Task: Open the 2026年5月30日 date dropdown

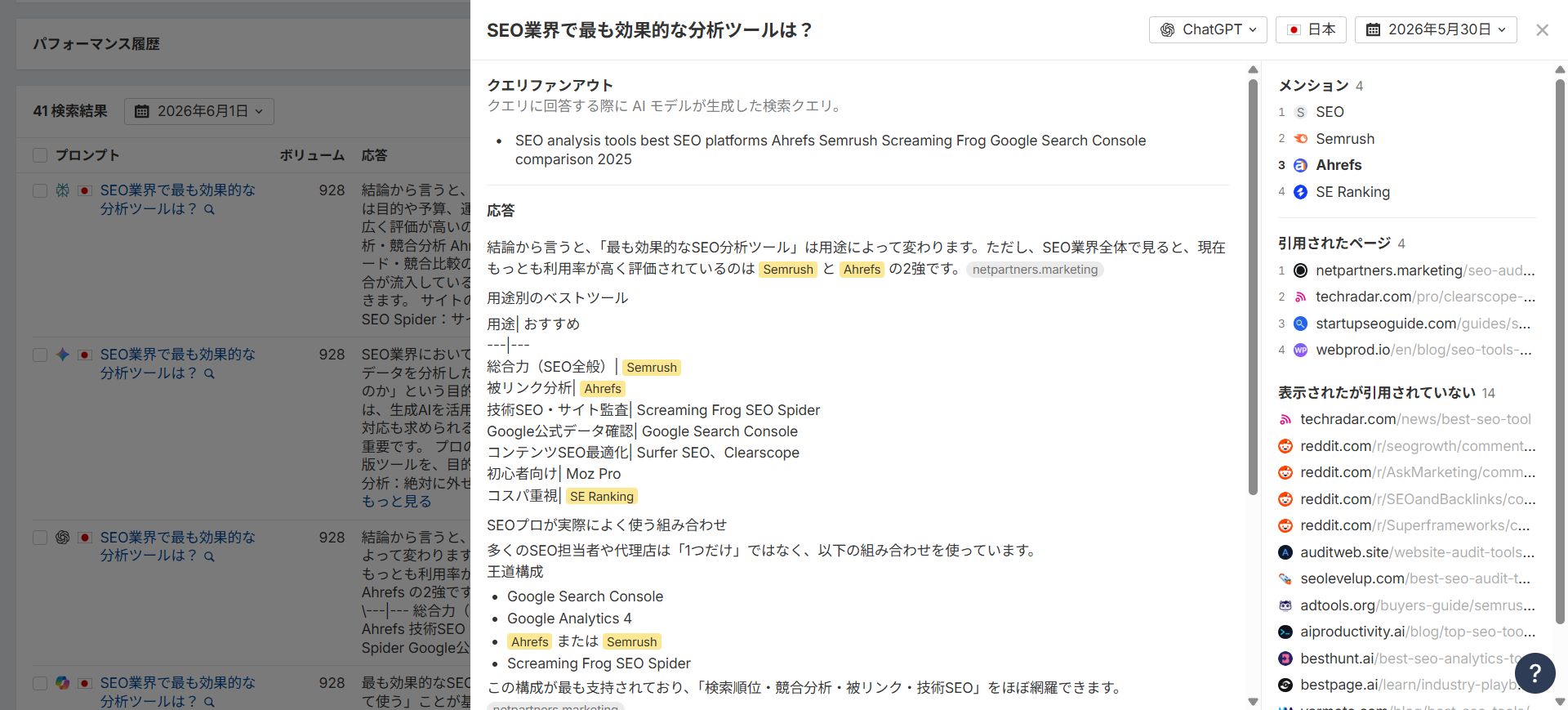Action: [x=1436, y=29]
